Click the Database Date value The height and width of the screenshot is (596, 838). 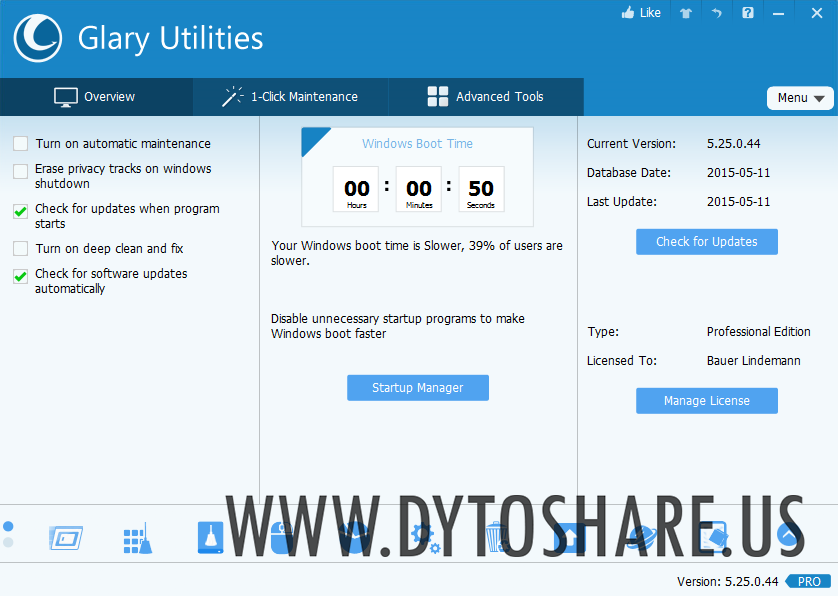coord(739,173)
